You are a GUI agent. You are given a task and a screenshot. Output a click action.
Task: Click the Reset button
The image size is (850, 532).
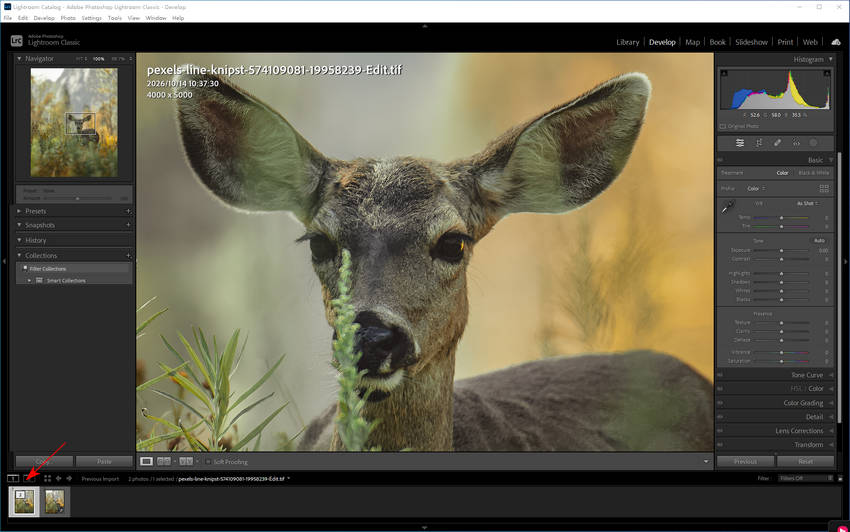[806, 462]
